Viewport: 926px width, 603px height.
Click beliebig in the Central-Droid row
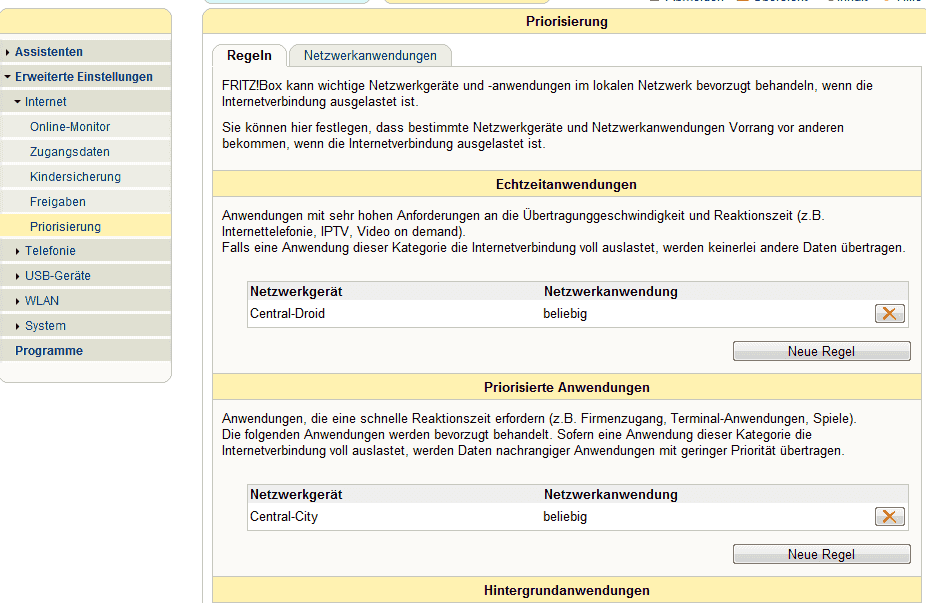pos(565,314)
